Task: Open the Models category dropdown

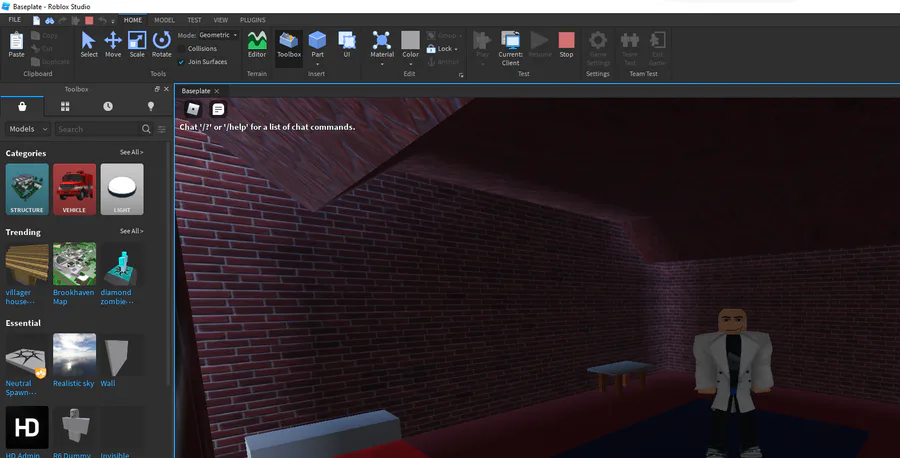Action: click(28, 129)
